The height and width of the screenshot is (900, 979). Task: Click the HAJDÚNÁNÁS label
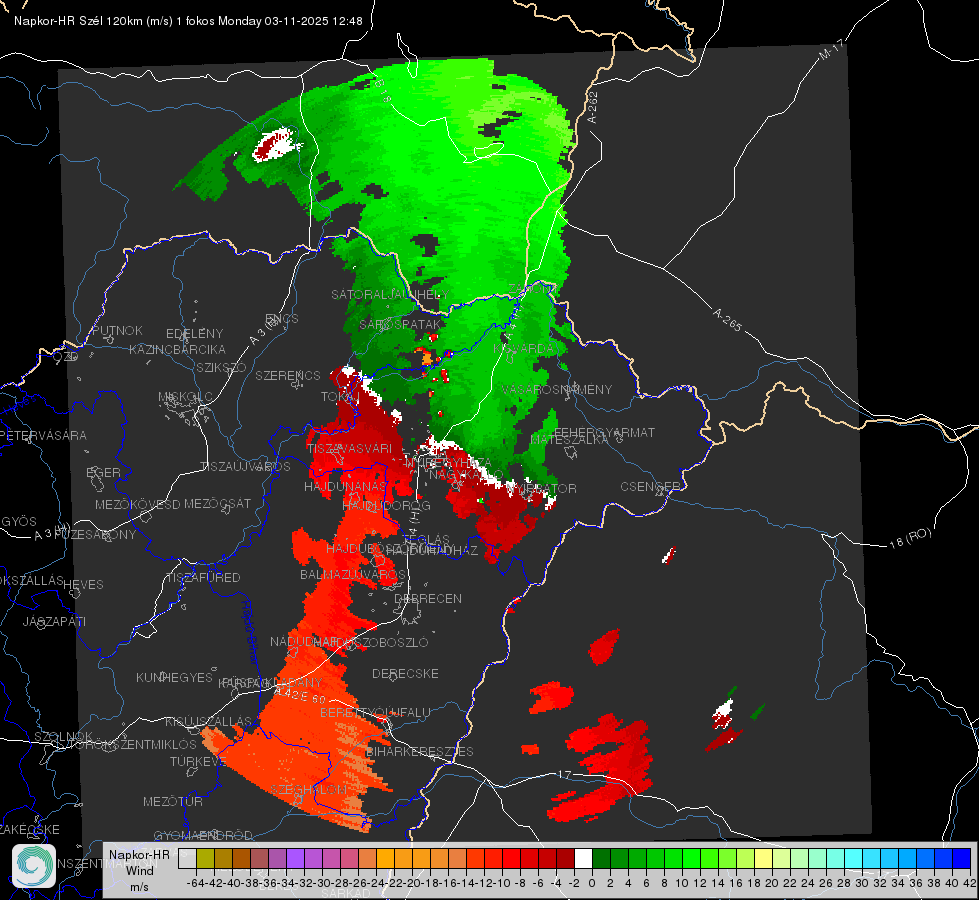point(345,487)
